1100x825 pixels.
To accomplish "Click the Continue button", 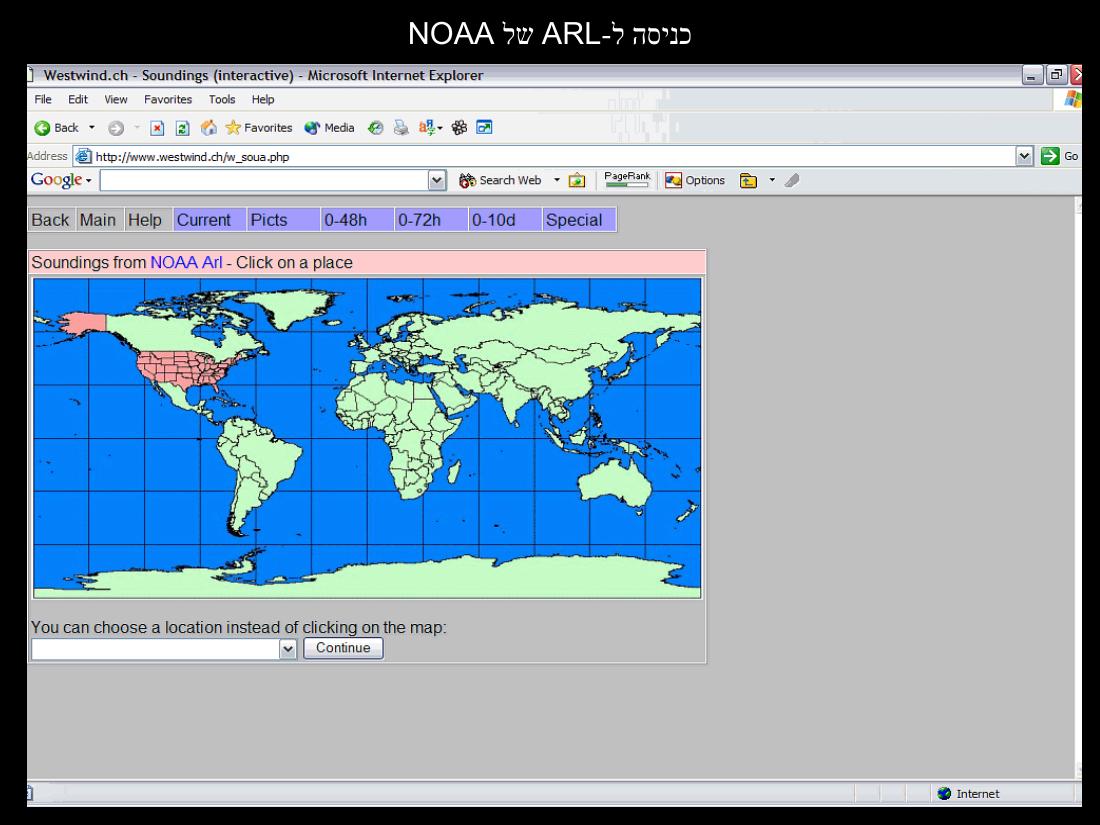I will (x=343, y=648).
